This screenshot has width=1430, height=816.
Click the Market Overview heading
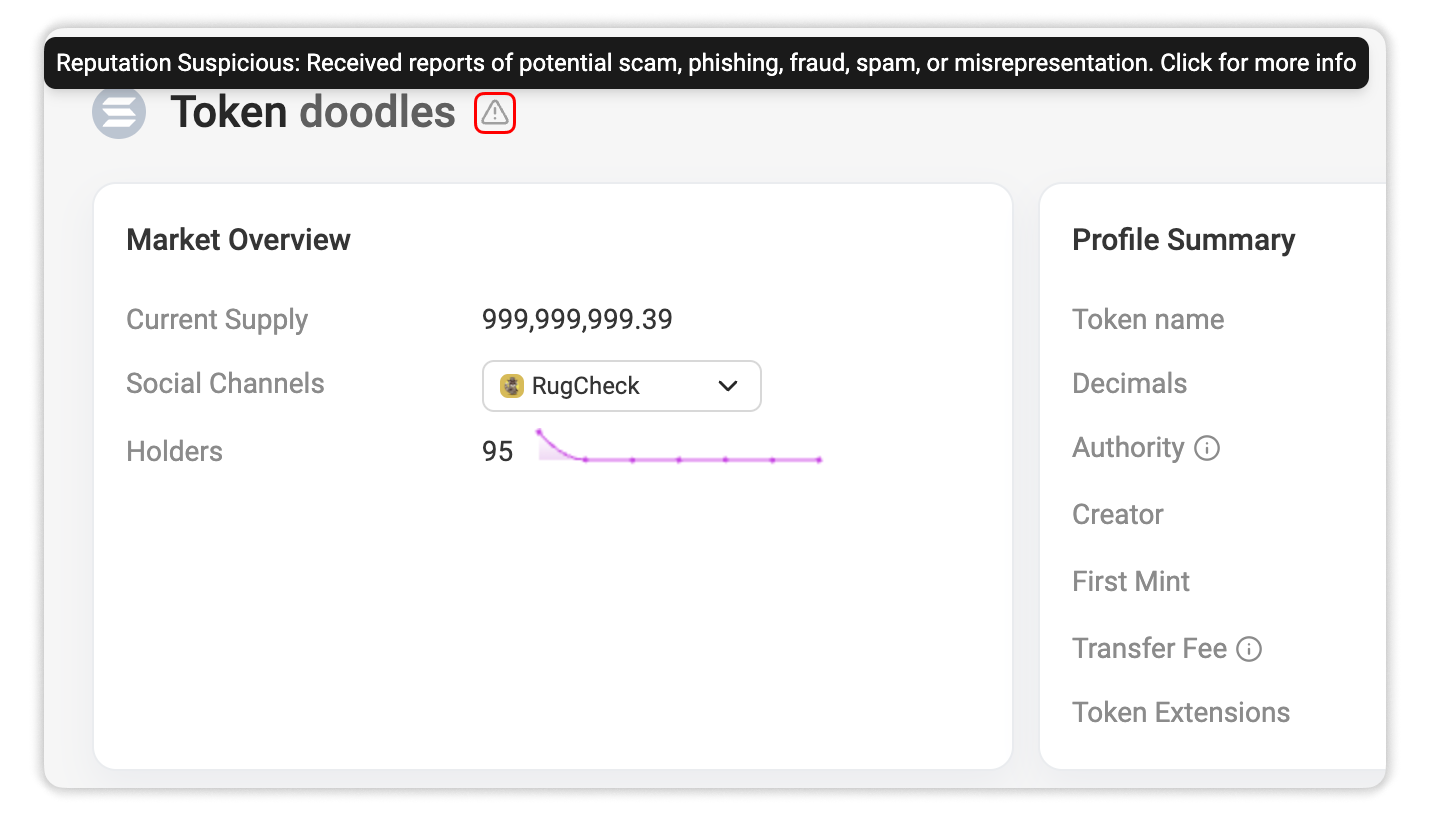238,240
